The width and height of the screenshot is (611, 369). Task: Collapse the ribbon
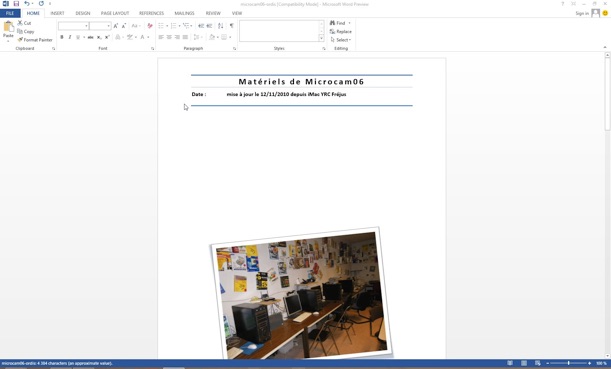point(605,48)
